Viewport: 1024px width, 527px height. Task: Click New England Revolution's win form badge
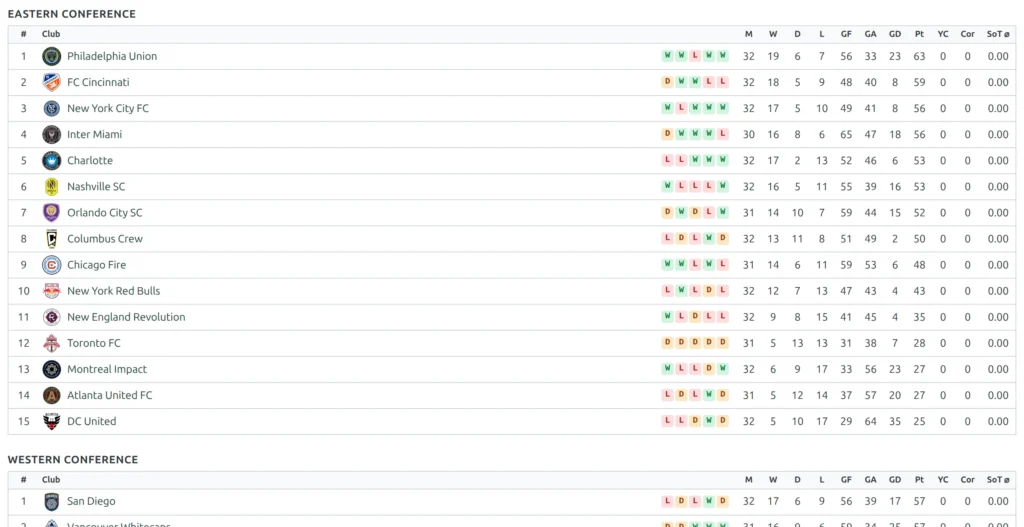(667, 317)
